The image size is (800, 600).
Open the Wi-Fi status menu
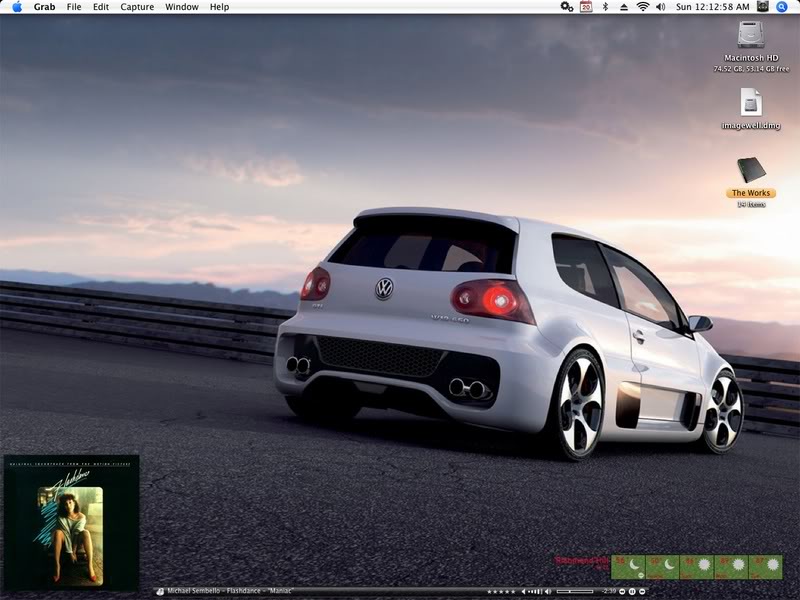point(642,7)
